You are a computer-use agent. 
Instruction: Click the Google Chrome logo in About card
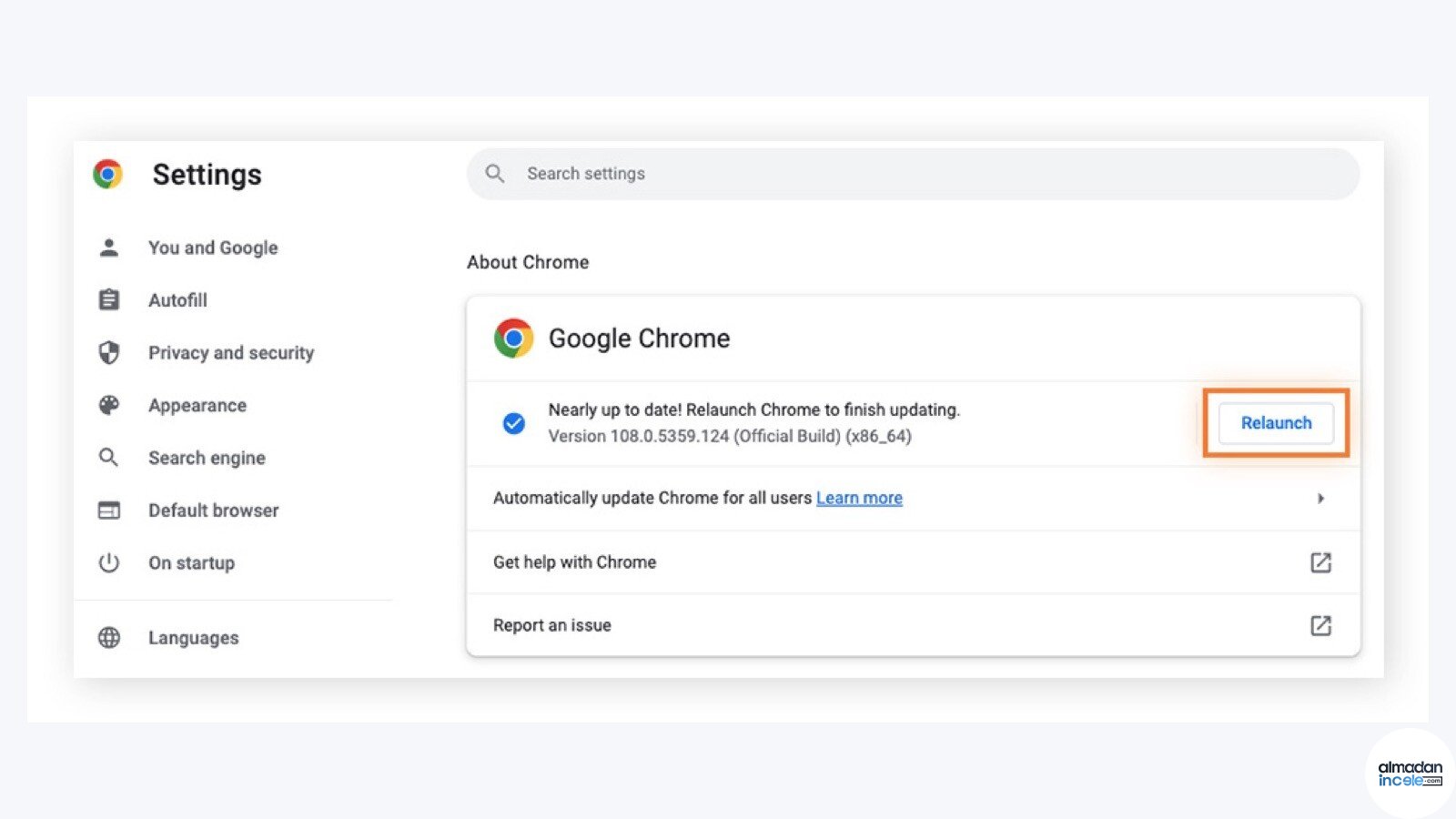pyautogui.click(x=513, y=338)
